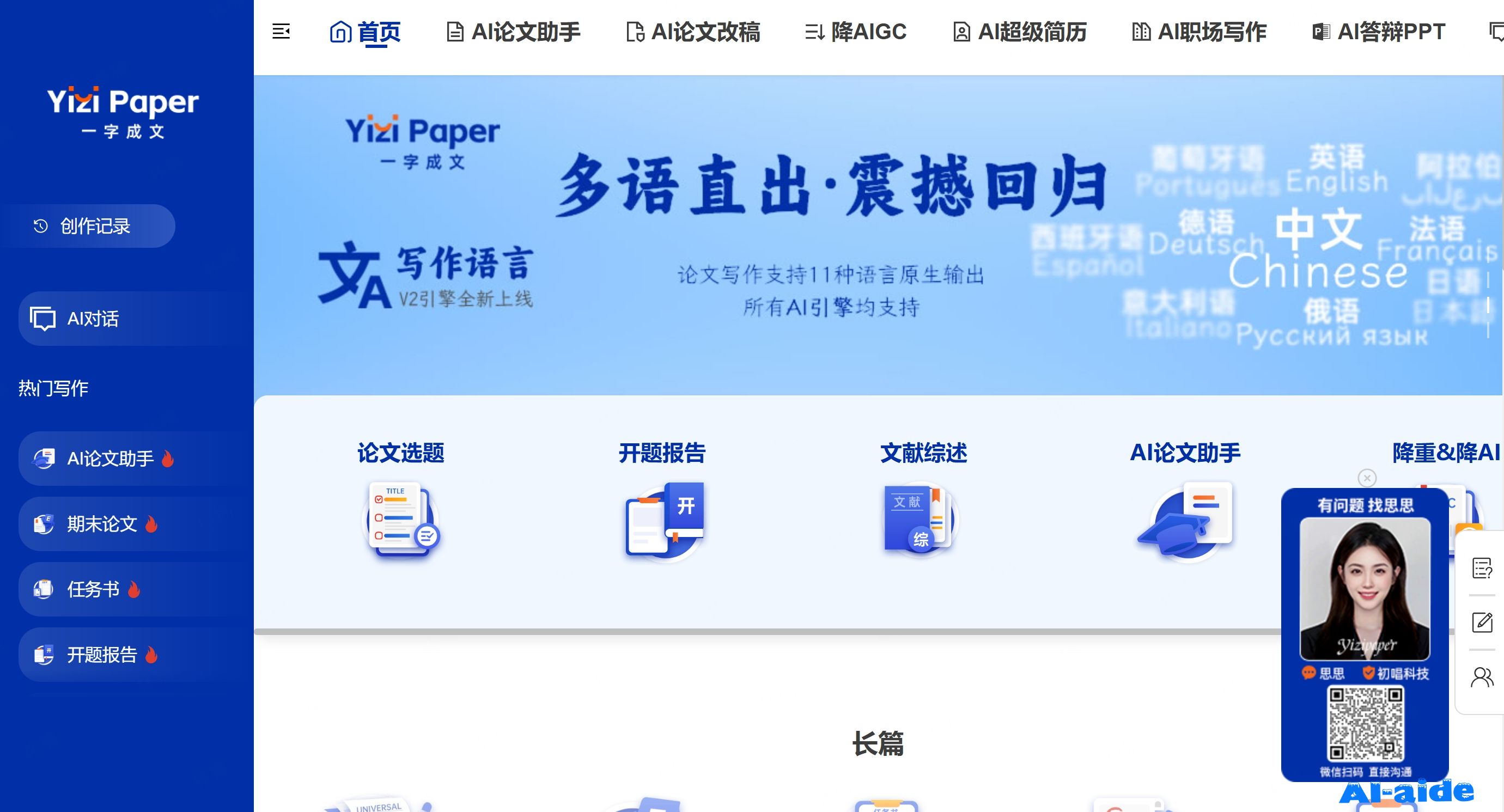Screen dimensions: 1504x812
Task: Open 开题报告 in the sidebar
Action: click(136, 655)
